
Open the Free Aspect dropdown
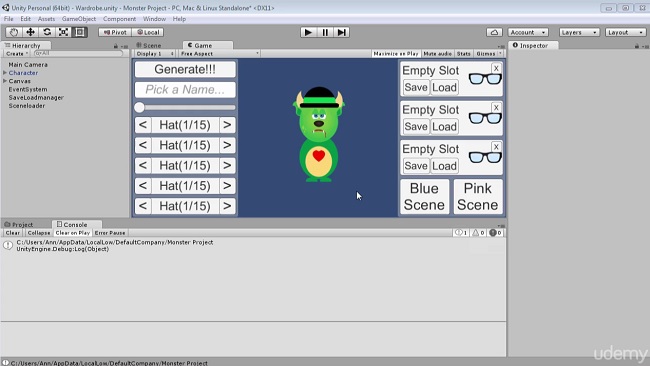(x=220, y=53)
